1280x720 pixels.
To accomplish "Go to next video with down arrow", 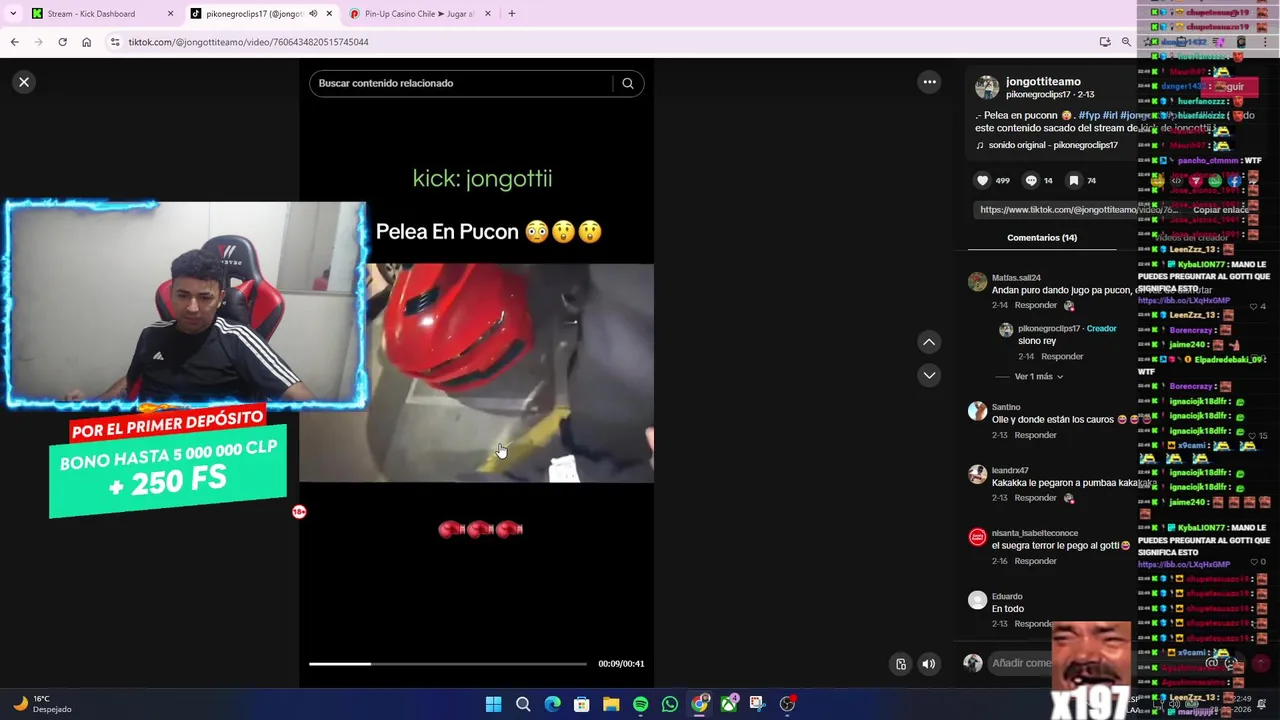I will 929,375.
